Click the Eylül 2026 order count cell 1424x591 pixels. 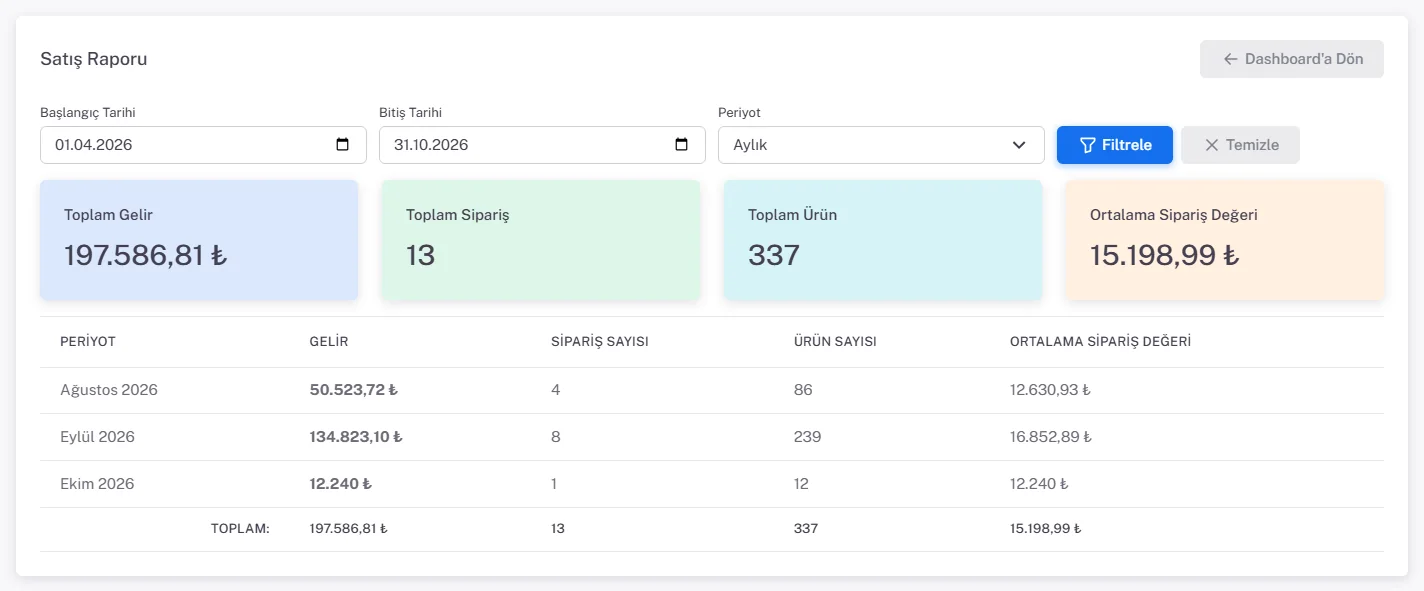(x=556, y=437)
